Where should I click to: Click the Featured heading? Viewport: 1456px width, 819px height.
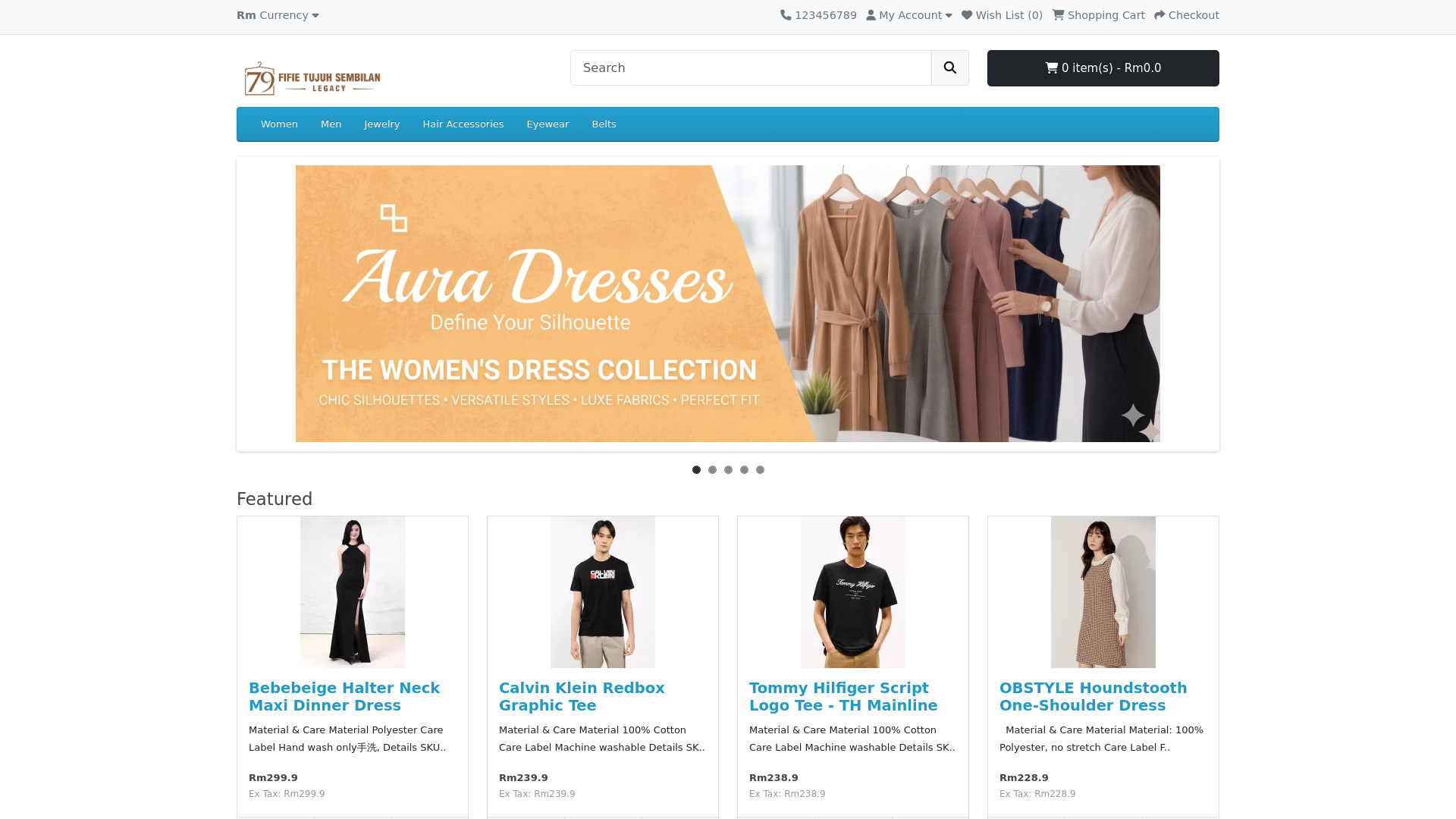coord(275,499)
